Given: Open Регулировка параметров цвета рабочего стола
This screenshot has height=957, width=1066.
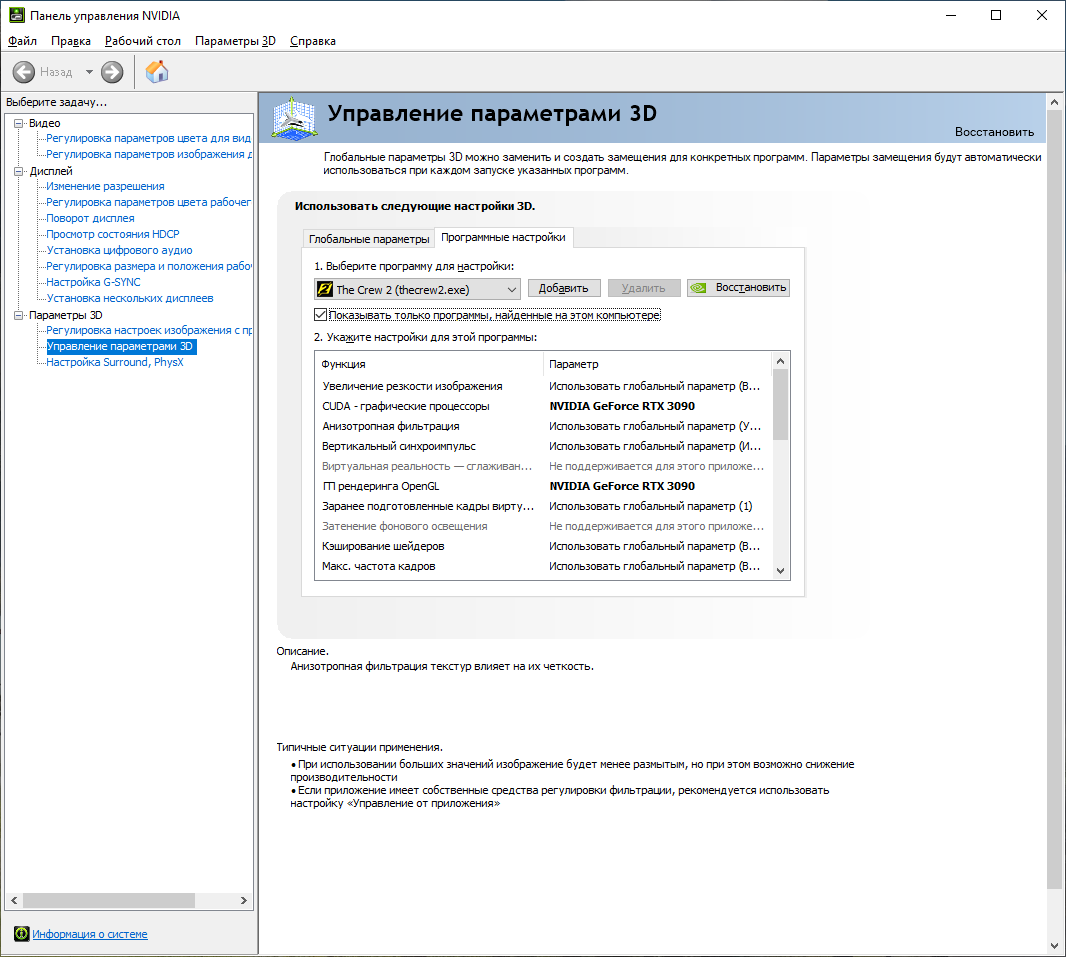Looking at the screenshot, I should tap(148, 202).
